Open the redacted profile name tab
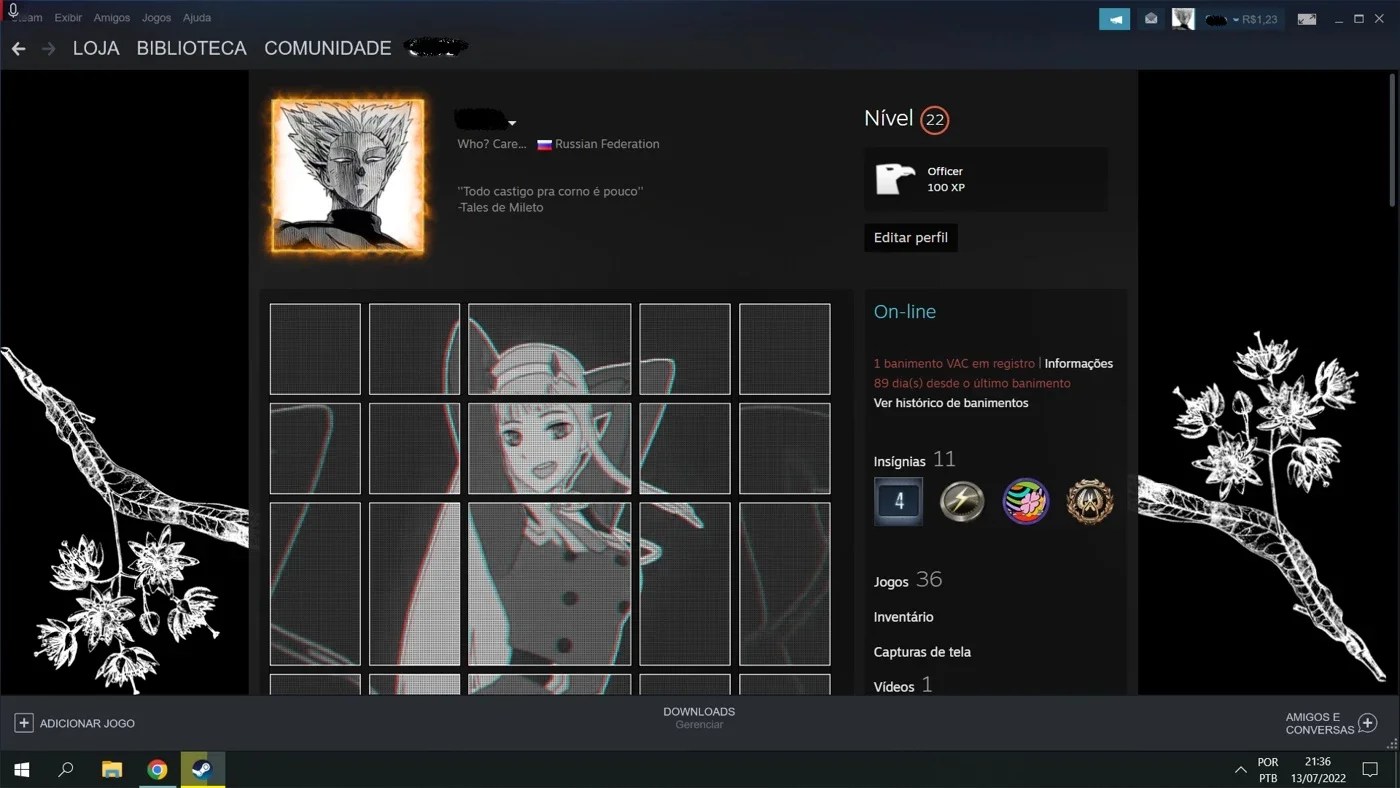1400x788 pixels. point(436,47)
